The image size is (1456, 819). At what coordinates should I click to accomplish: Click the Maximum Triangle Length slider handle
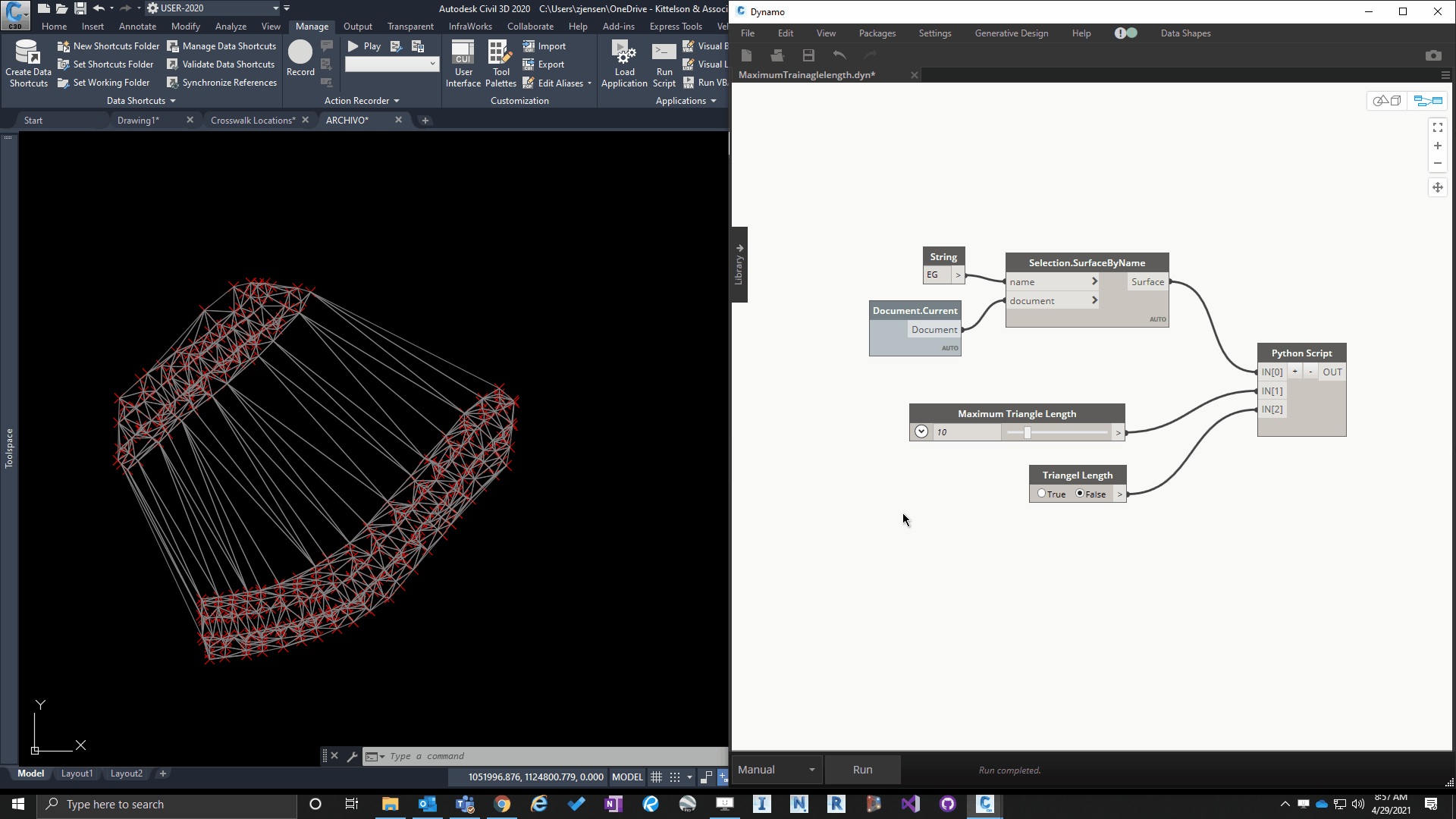[x=1028, y=432]
